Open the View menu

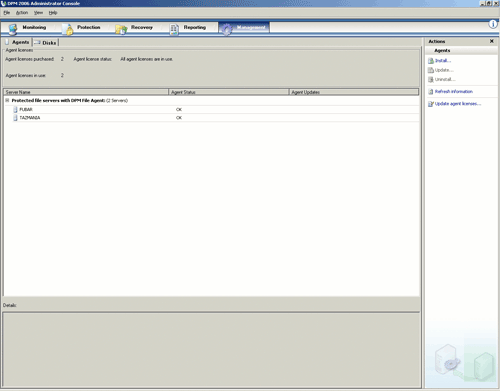point(38,13)
